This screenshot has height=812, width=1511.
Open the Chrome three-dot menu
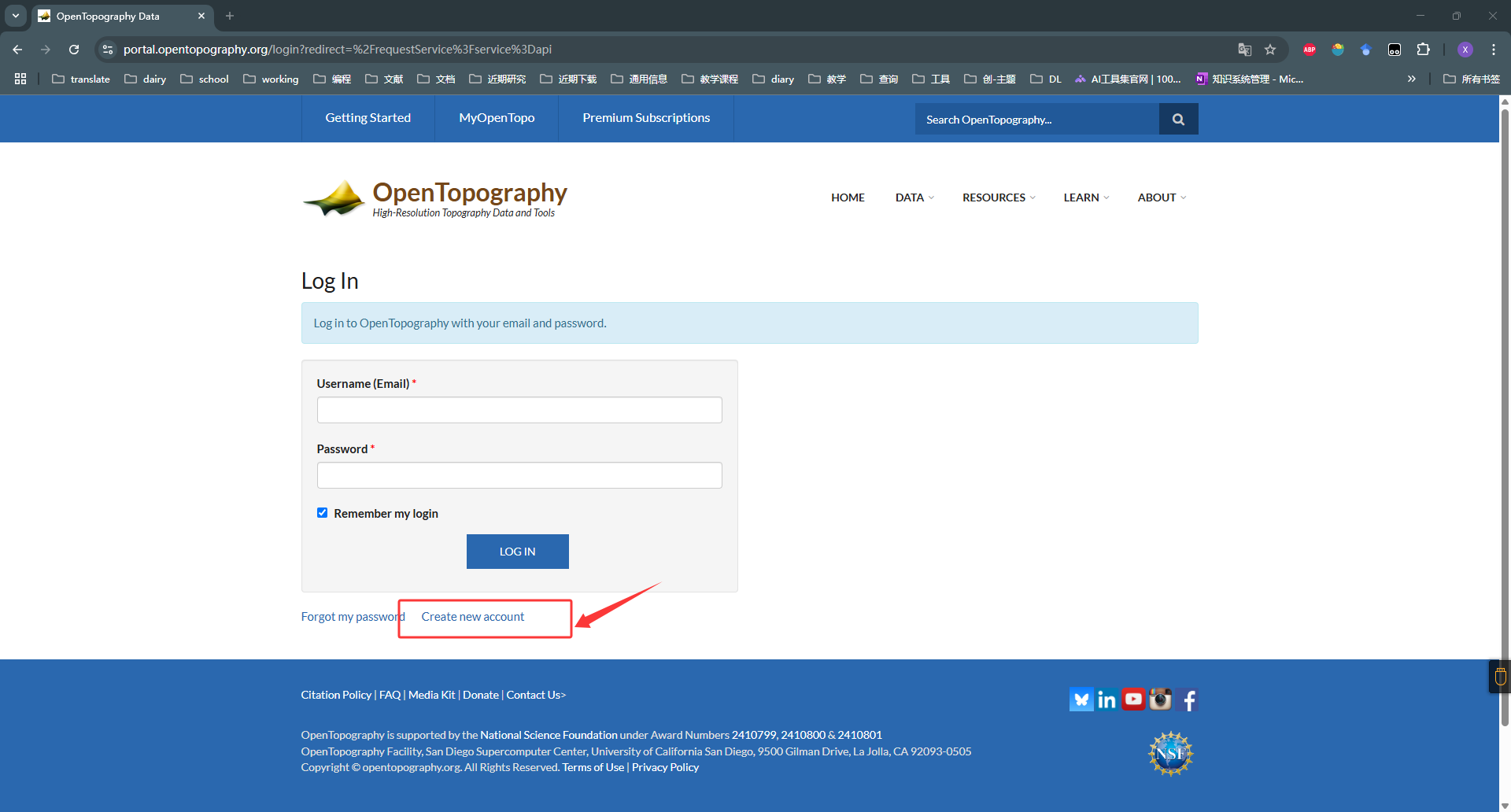(1494, 50)
